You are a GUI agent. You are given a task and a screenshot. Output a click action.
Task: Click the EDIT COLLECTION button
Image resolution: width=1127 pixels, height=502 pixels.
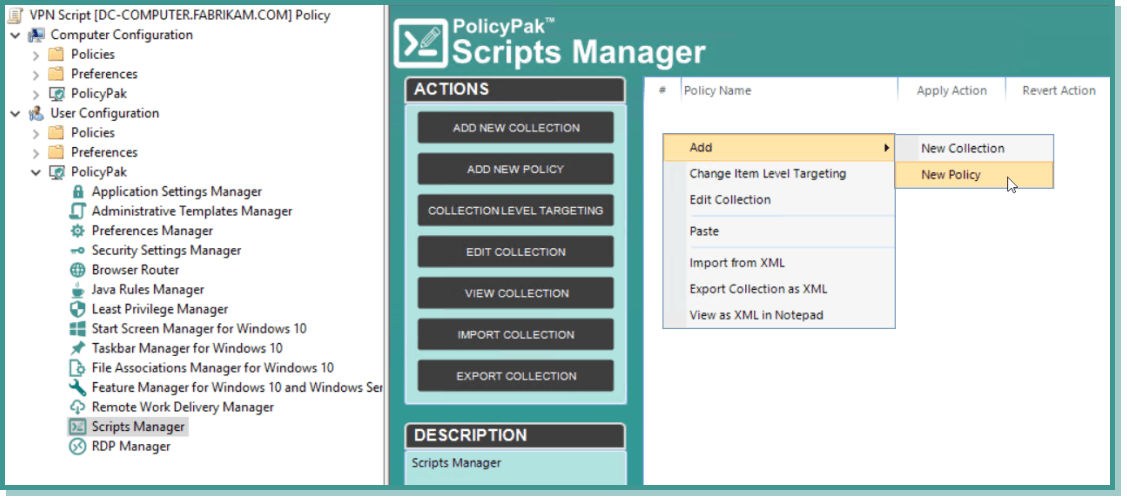pyautogui.click(x=515, y=252)
